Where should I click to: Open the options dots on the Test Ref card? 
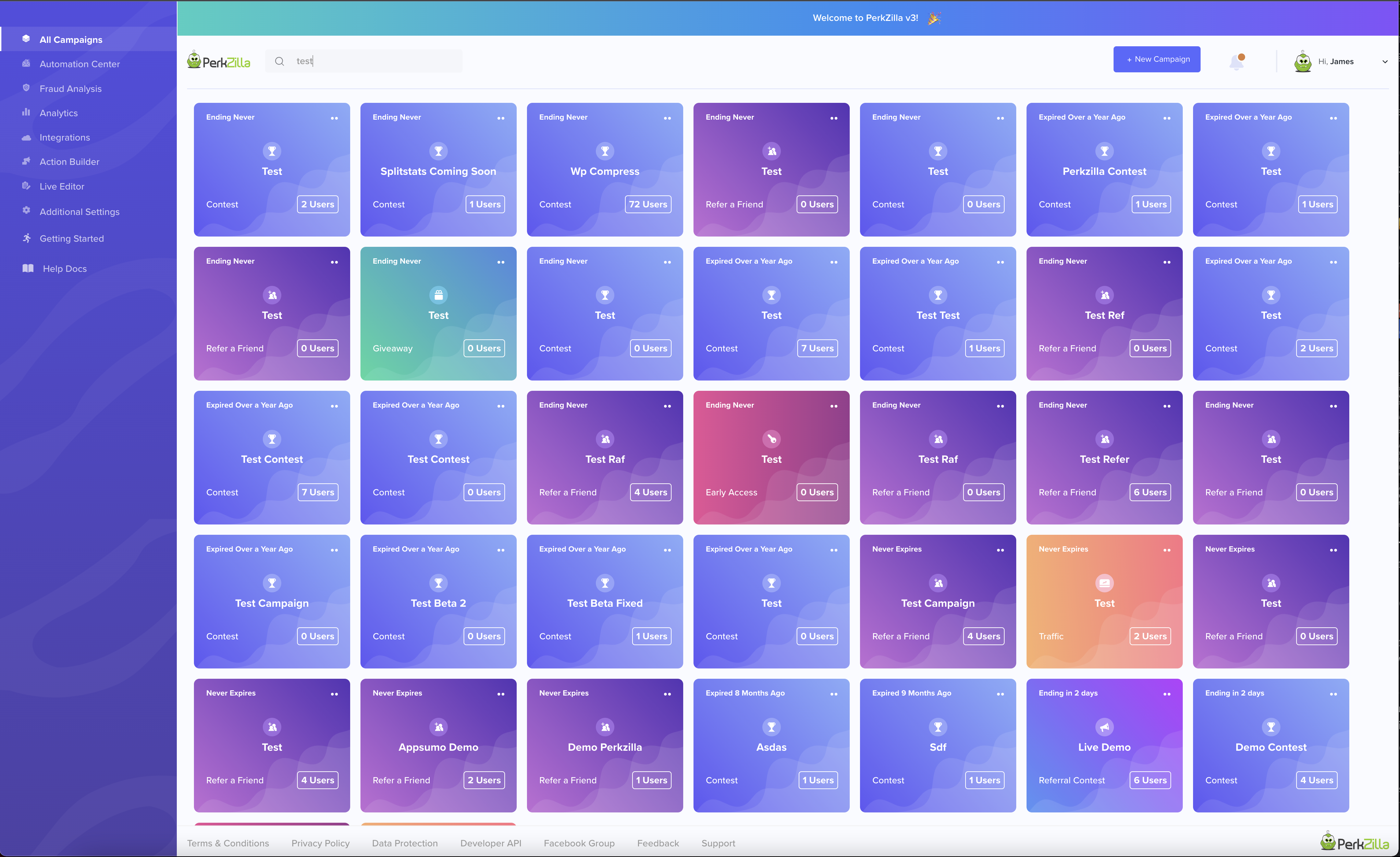[1166, 262]
